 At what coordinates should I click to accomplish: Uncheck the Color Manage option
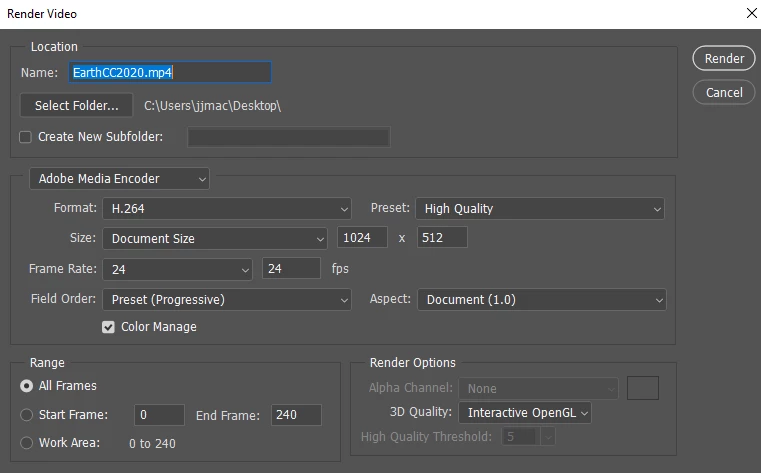[x=108, y=327]
